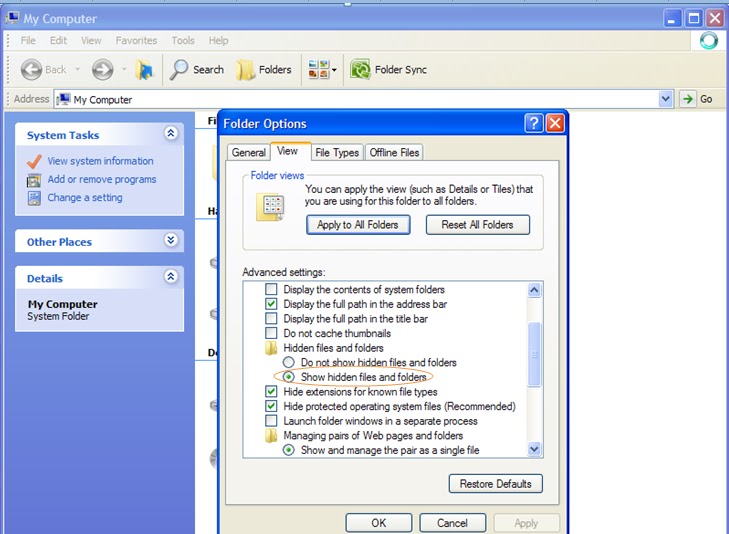The height and width of the screenshot is (534, 729).
Task: Click the My Computer icon in address bar
Action: (64, 99)
